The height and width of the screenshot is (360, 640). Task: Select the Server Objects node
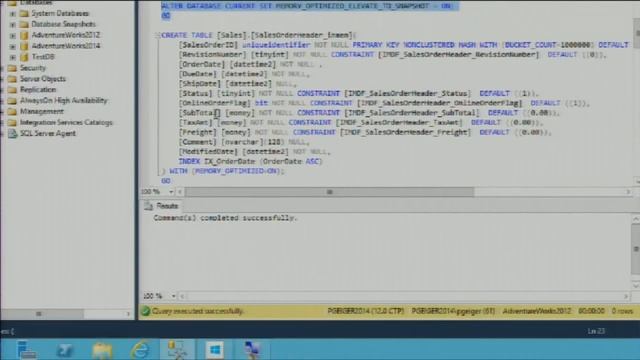42,79
